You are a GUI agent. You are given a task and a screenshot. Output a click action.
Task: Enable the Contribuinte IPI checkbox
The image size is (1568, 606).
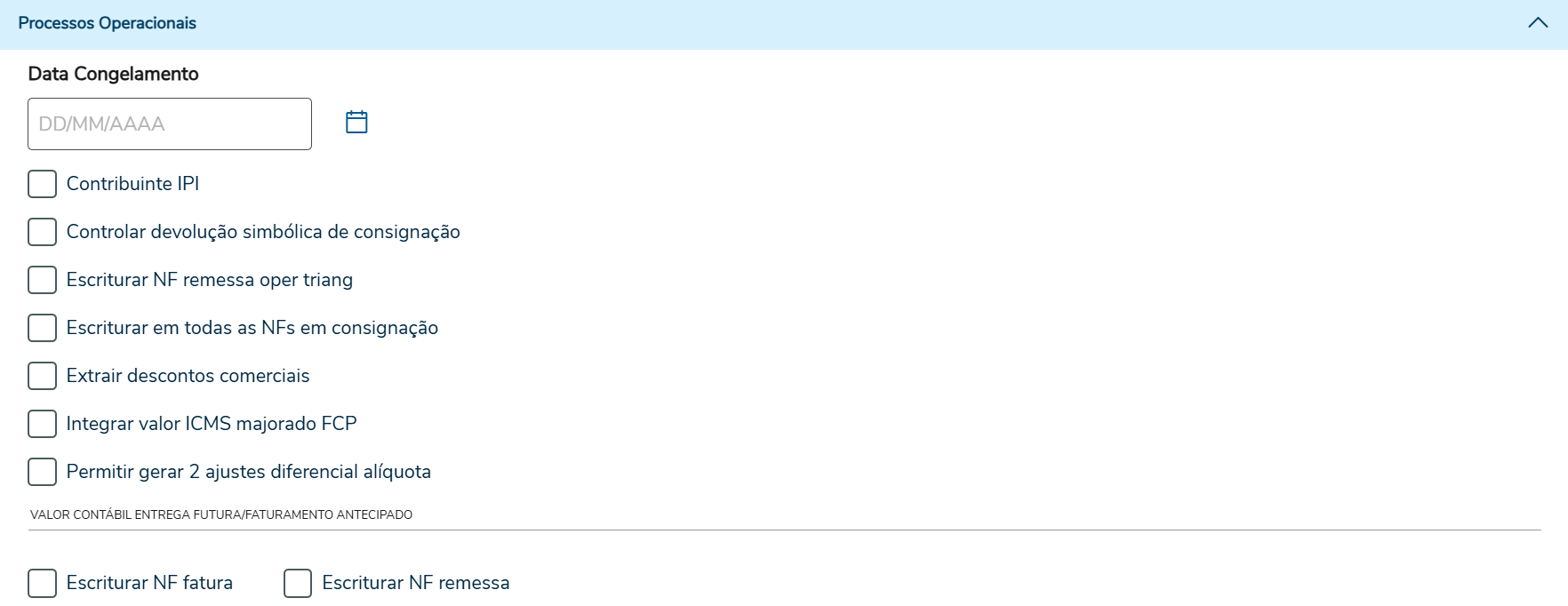pos(42,184)
